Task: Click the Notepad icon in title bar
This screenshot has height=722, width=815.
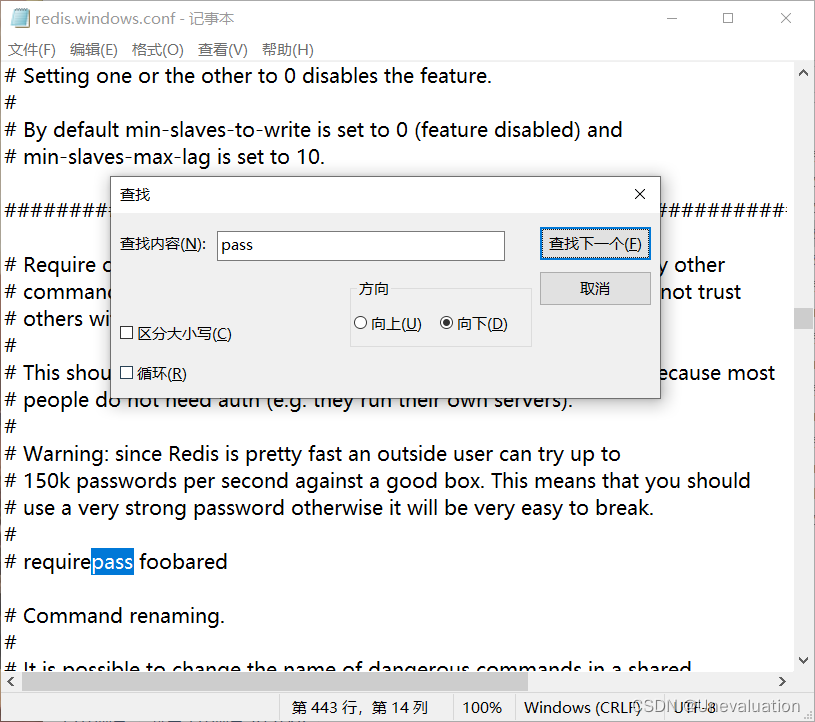Action: 20,18
